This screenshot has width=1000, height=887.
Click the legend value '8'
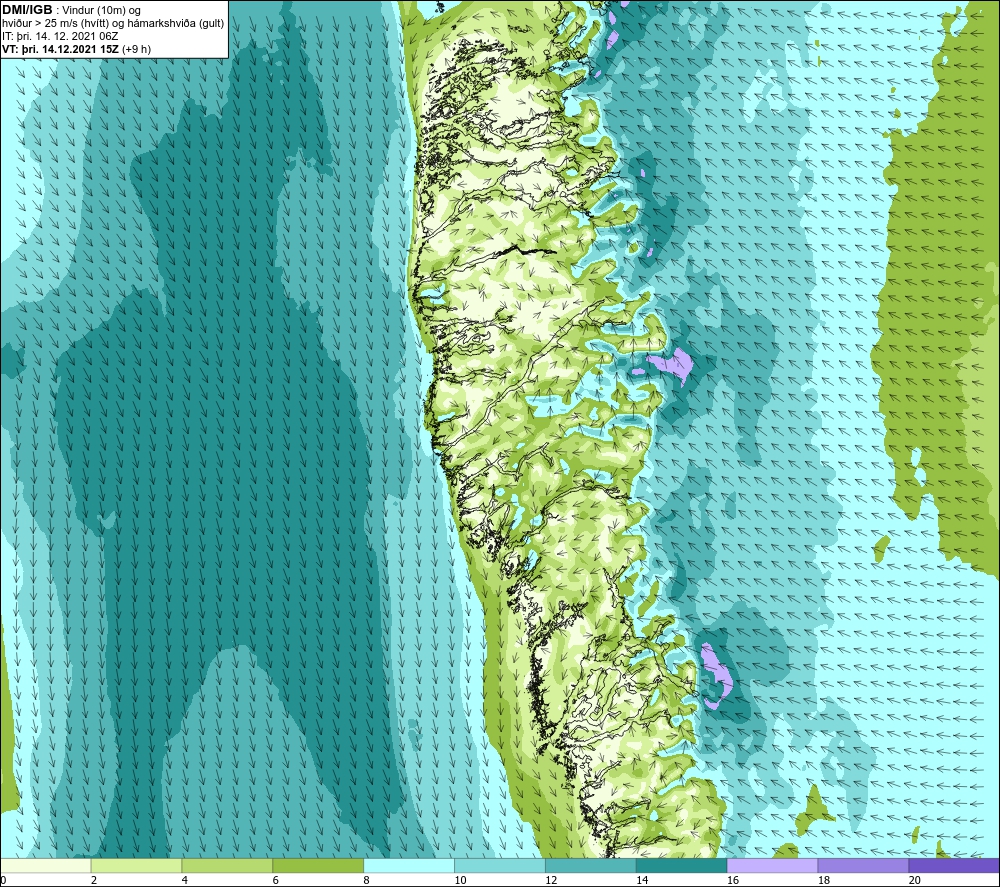(366, 880)
